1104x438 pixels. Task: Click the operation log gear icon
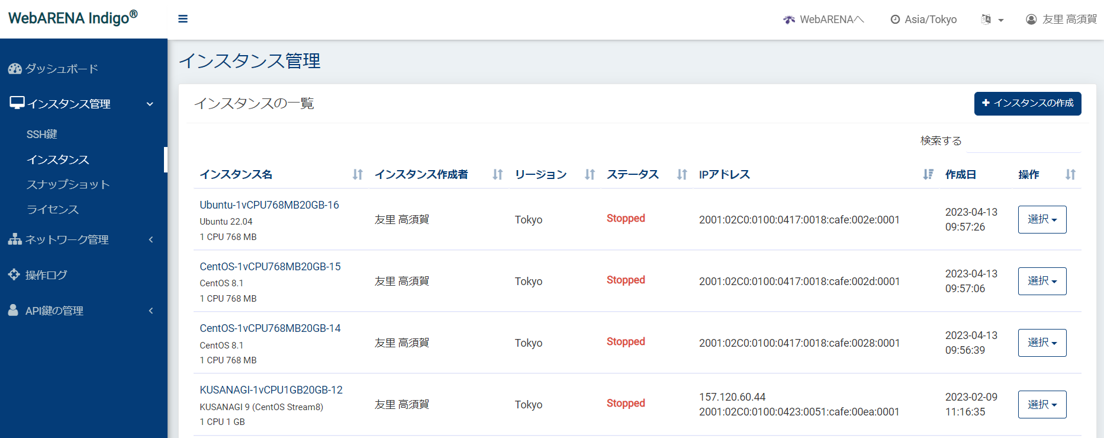(14, 275)
